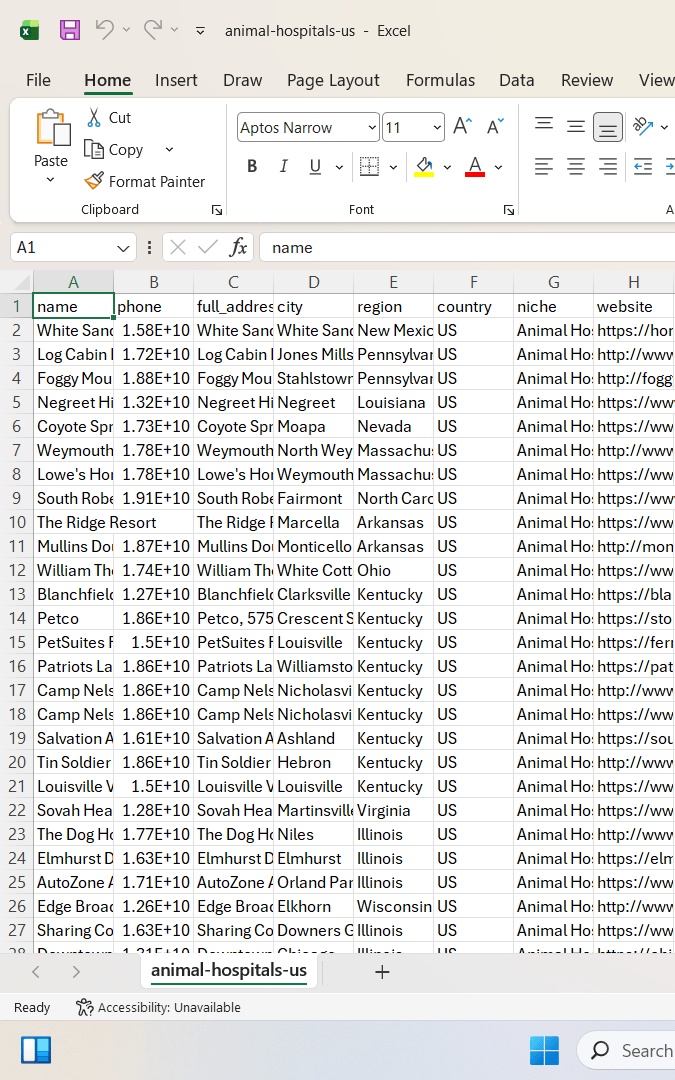Apply yellow Fill Color
This screenshot has height=1080, width=675.
424,167
